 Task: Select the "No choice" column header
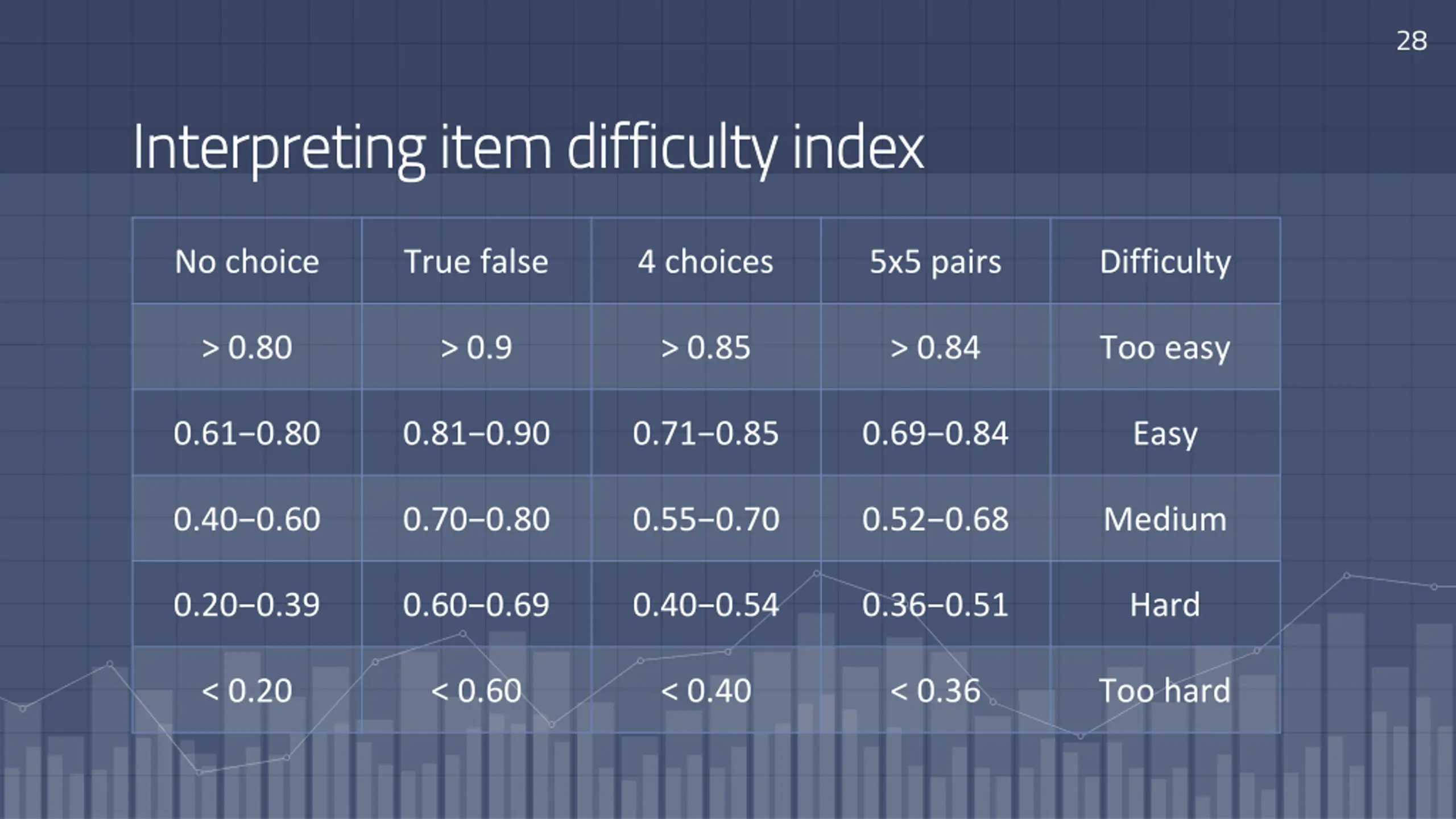click(x=247, y=262)
